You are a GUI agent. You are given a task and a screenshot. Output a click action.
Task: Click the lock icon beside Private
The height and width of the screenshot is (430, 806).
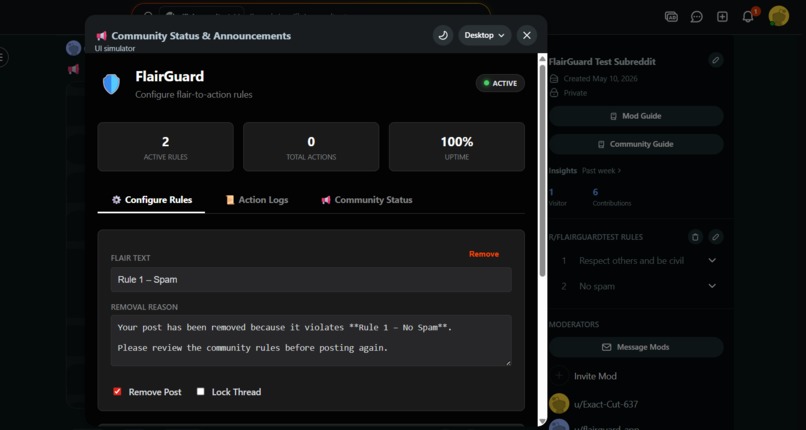[554, 93]
